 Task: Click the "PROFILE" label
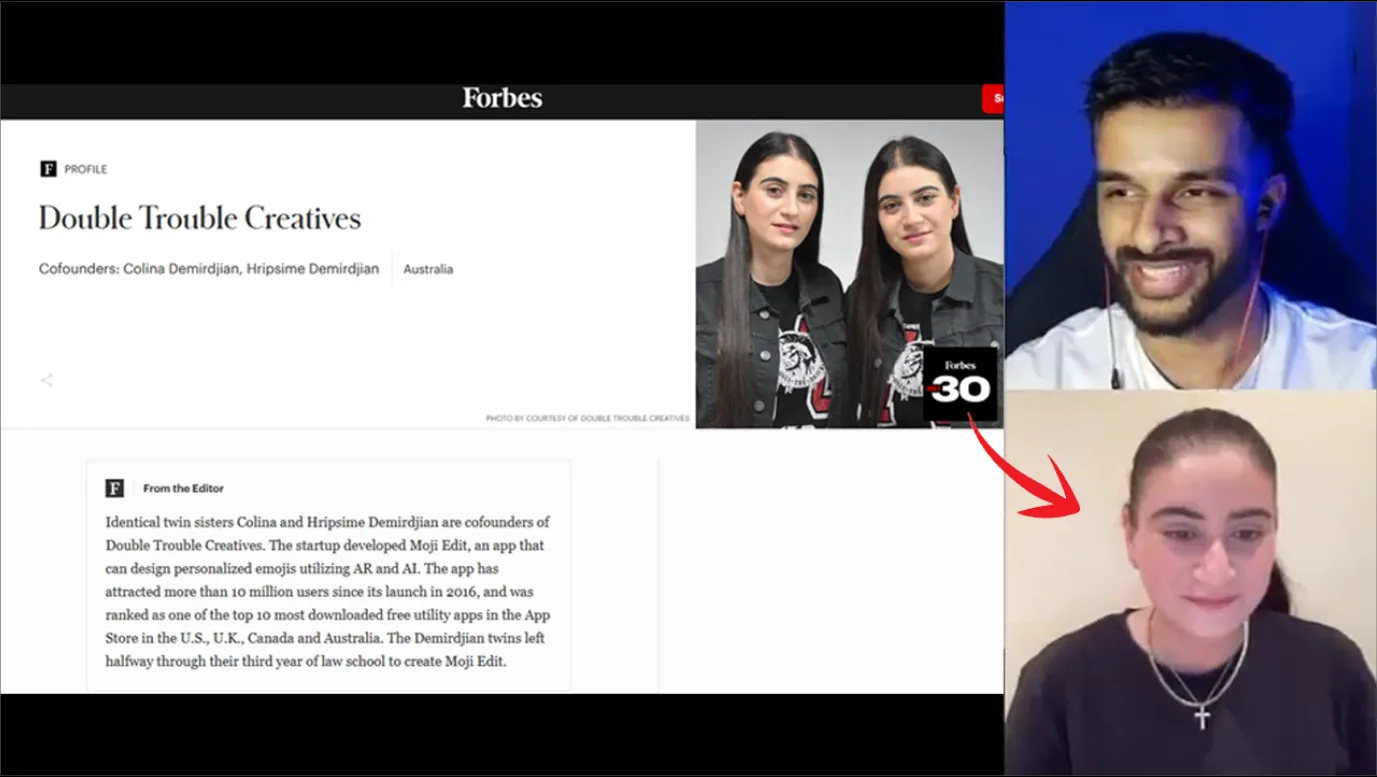86,169
